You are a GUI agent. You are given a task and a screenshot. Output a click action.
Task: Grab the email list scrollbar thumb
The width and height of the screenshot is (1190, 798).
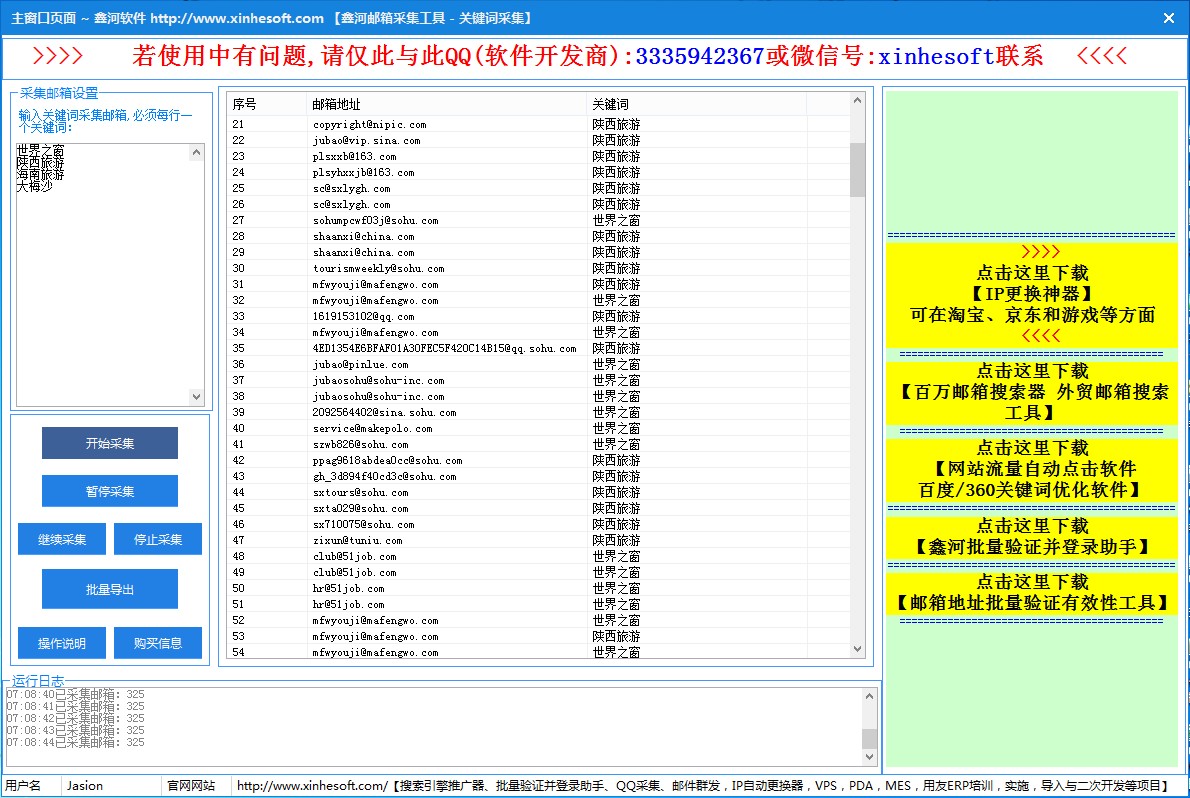858,169
